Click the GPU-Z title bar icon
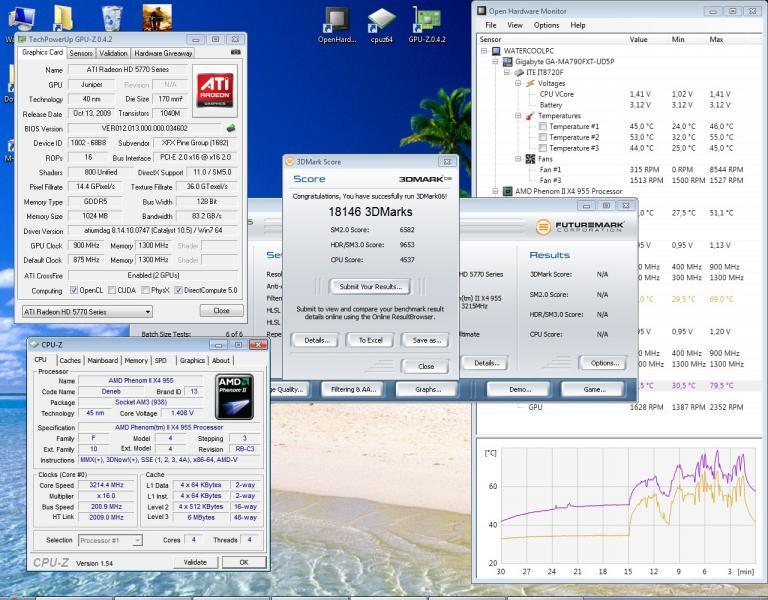The image size is (768, 600). 22,39
